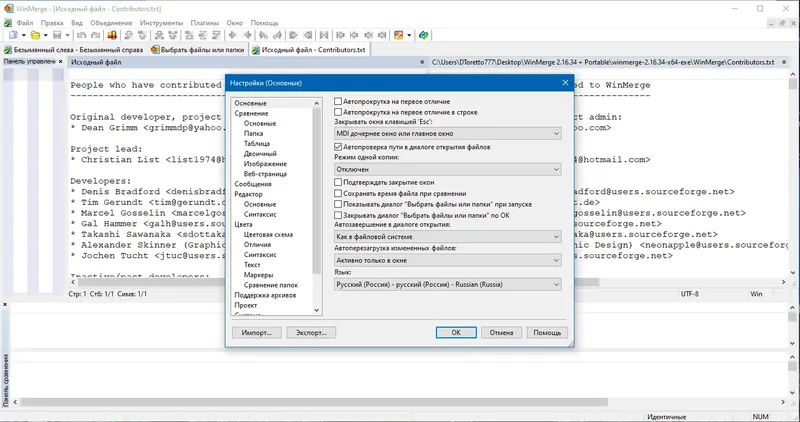Viewport: 800px width, 422px height.
Task: Click the Помощь button in settings dialog
Action: [547, 333]
